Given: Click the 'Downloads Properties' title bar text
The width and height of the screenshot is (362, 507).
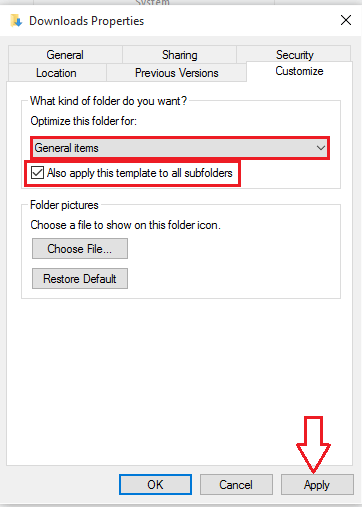Looking at the screenshot, I should click(x=87, y=21).
